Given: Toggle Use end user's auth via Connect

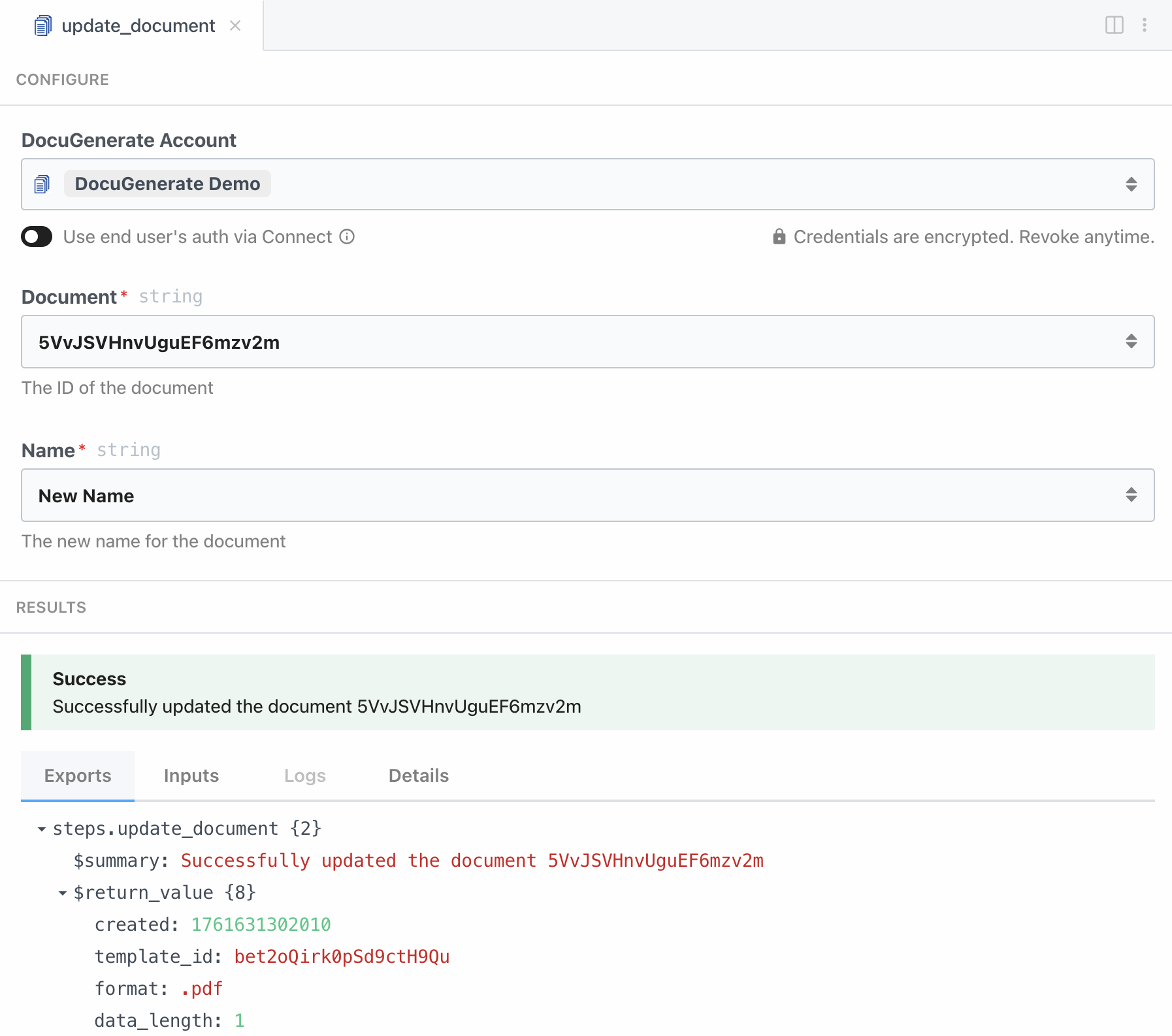Looking at the screenshot, I should (x=37, y=236).
